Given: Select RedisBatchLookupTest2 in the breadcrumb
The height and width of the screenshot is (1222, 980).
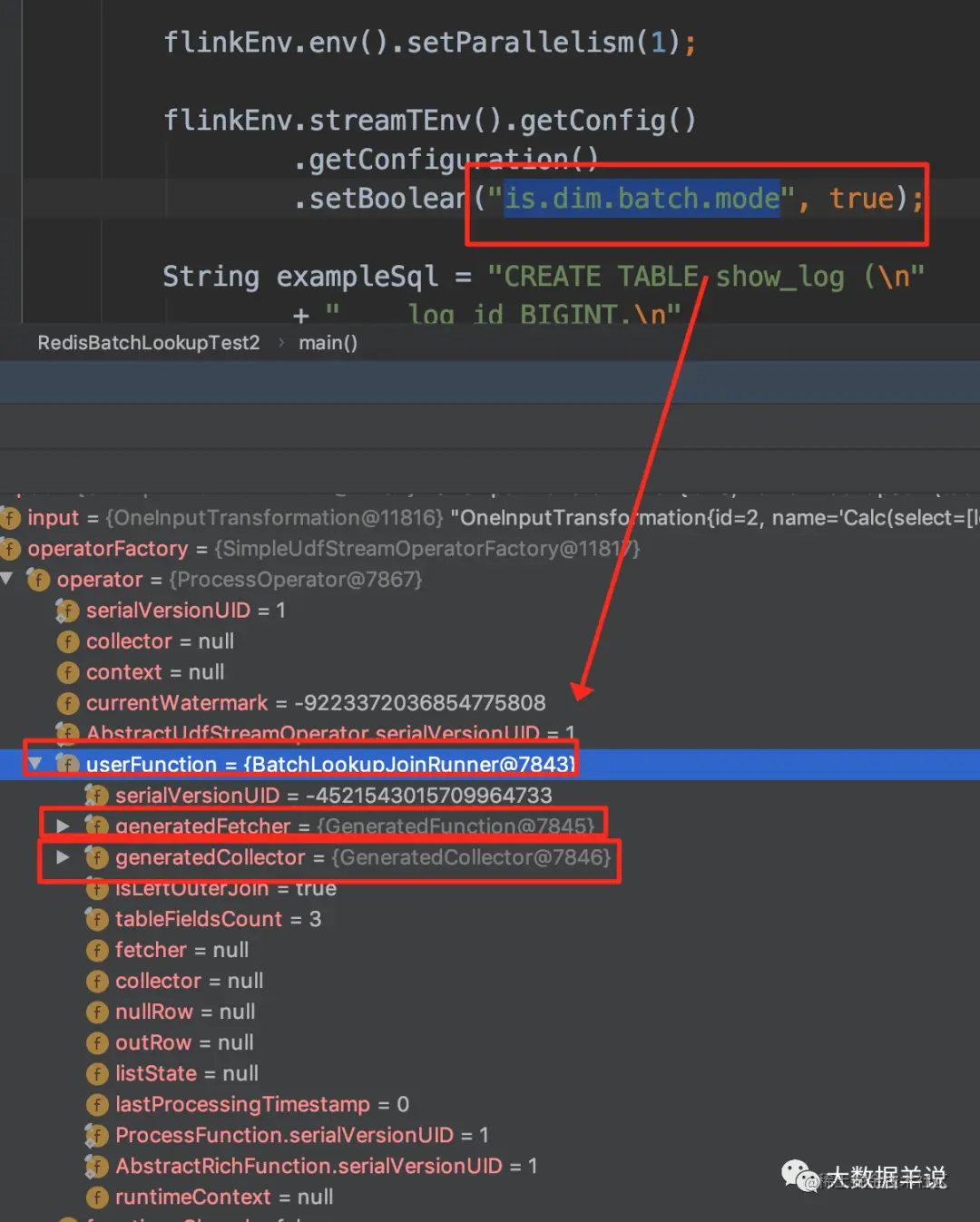Looking at the screenshot, I should (149, 343).
